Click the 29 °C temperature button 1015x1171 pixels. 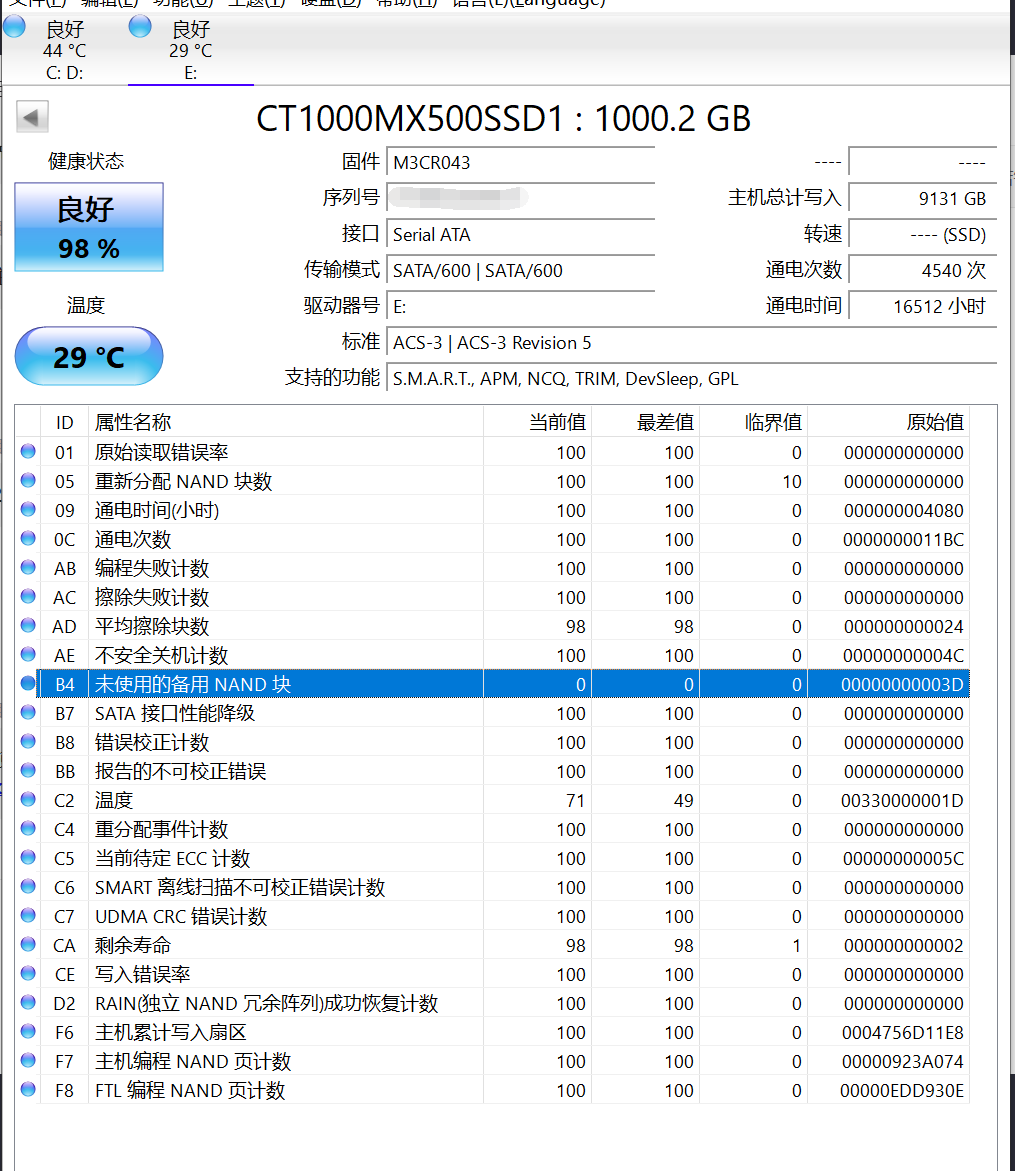88,356
